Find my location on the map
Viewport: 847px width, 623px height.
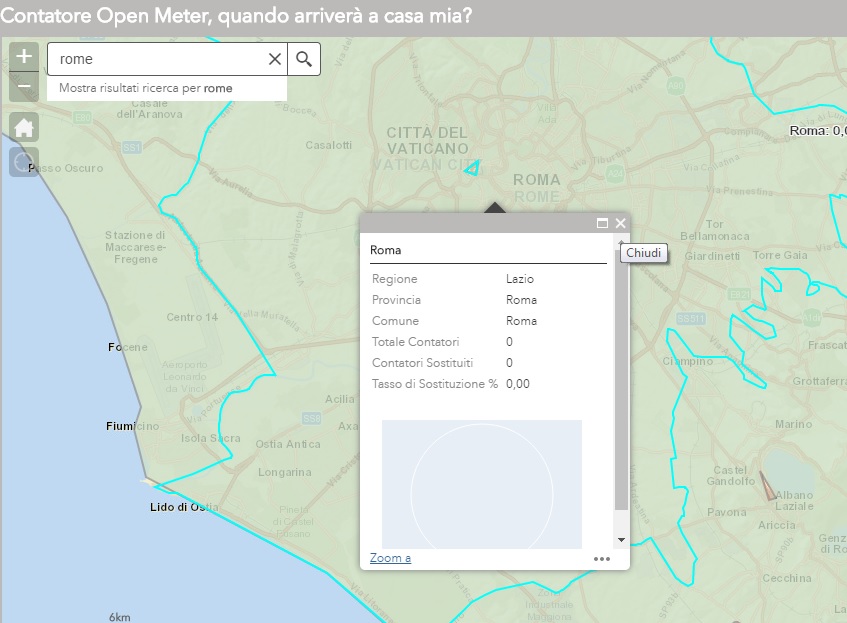pos(25,162)
